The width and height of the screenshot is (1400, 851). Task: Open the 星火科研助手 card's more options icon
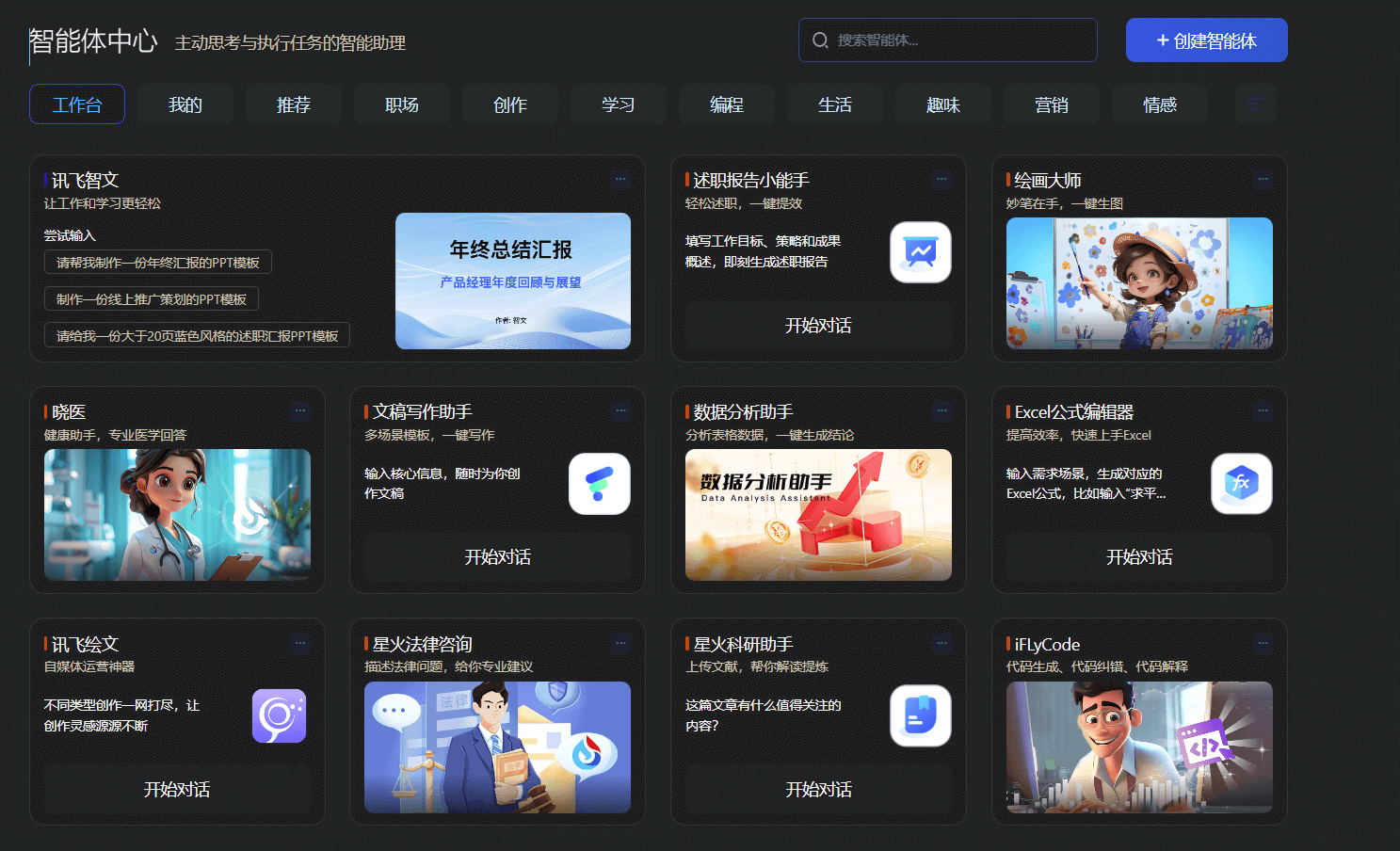point(941,643)
